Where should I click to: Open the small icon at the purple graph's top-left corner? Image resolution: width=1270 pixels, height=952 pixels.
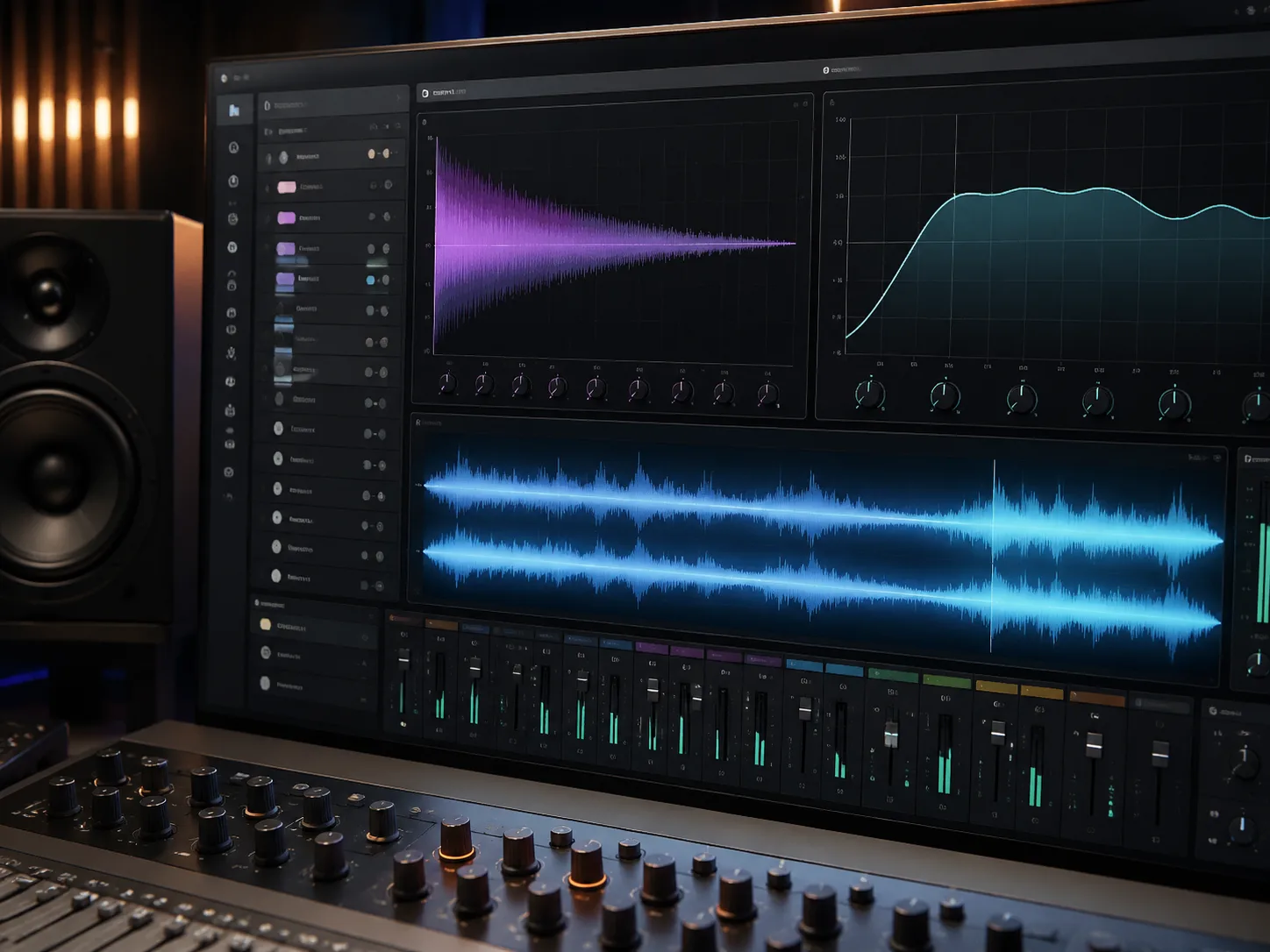point(425,122)
